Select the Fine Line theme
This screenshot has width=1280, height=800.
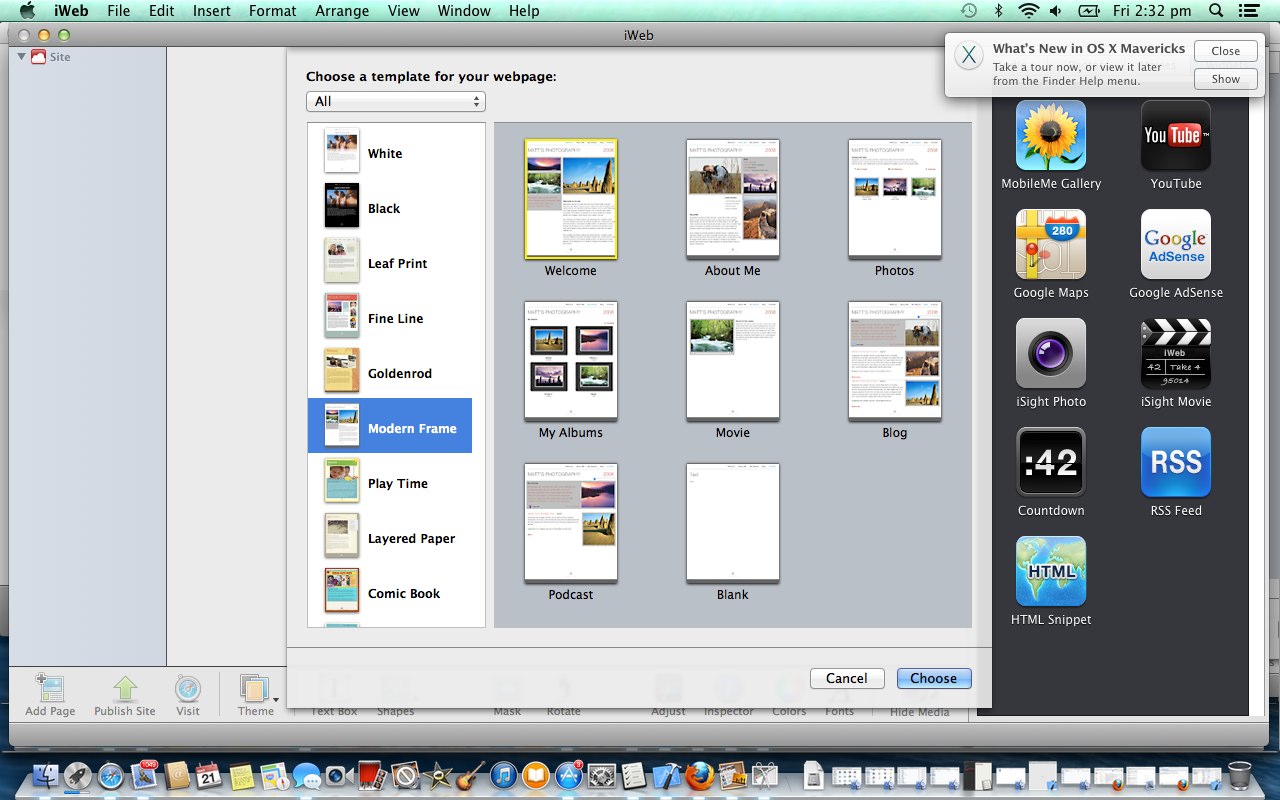[x=390, y=318]
